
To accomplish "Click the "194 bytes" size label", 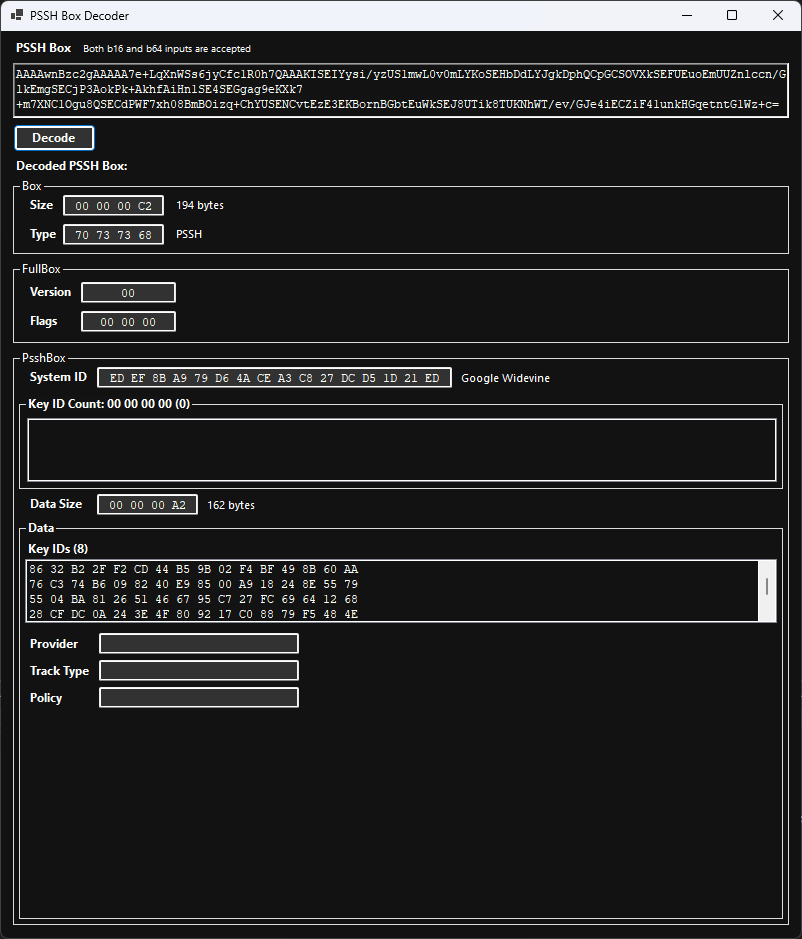I will 200,205.
